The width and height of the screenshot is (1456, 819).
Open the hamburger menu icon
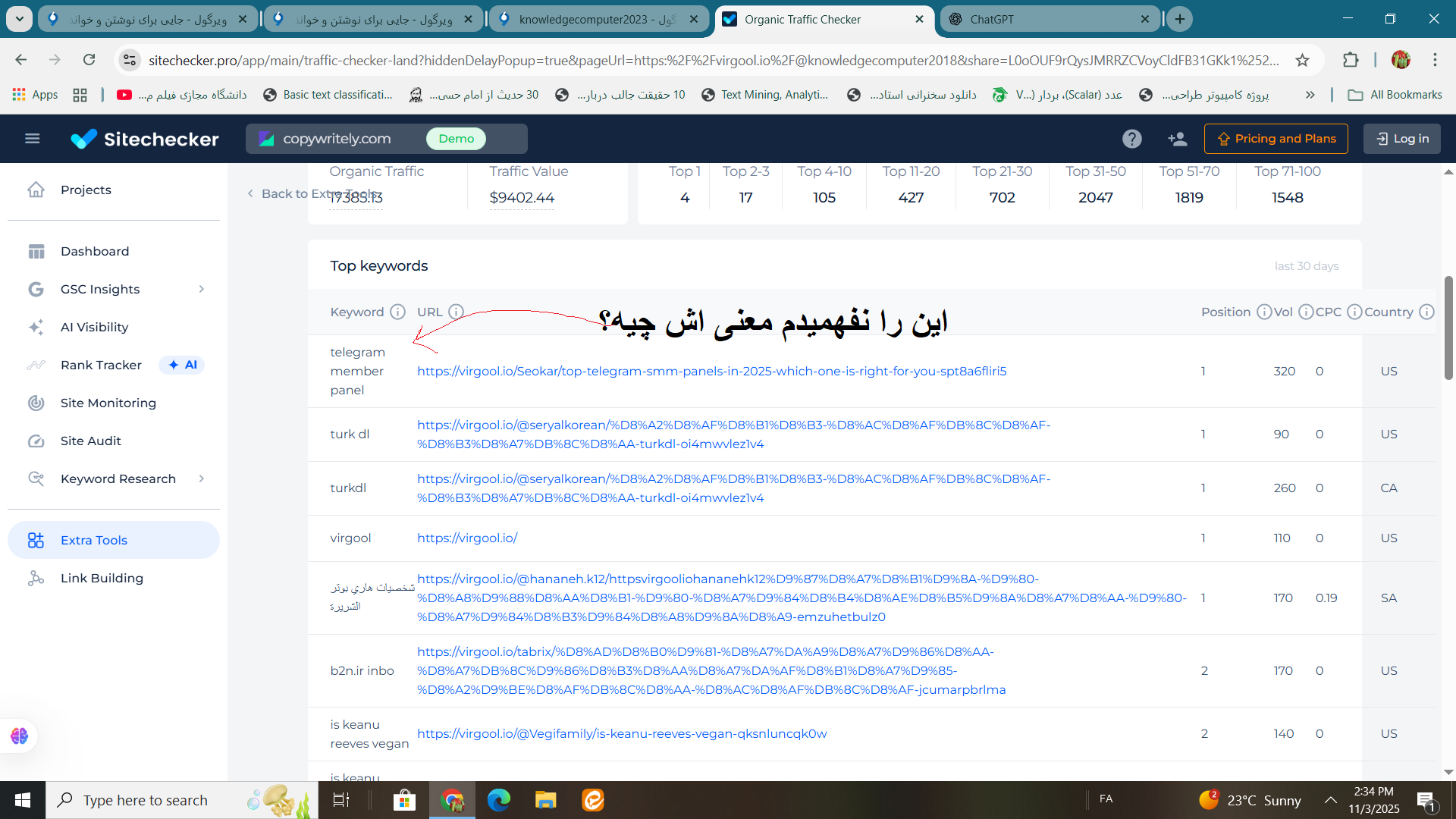click(x=32, y=139)
